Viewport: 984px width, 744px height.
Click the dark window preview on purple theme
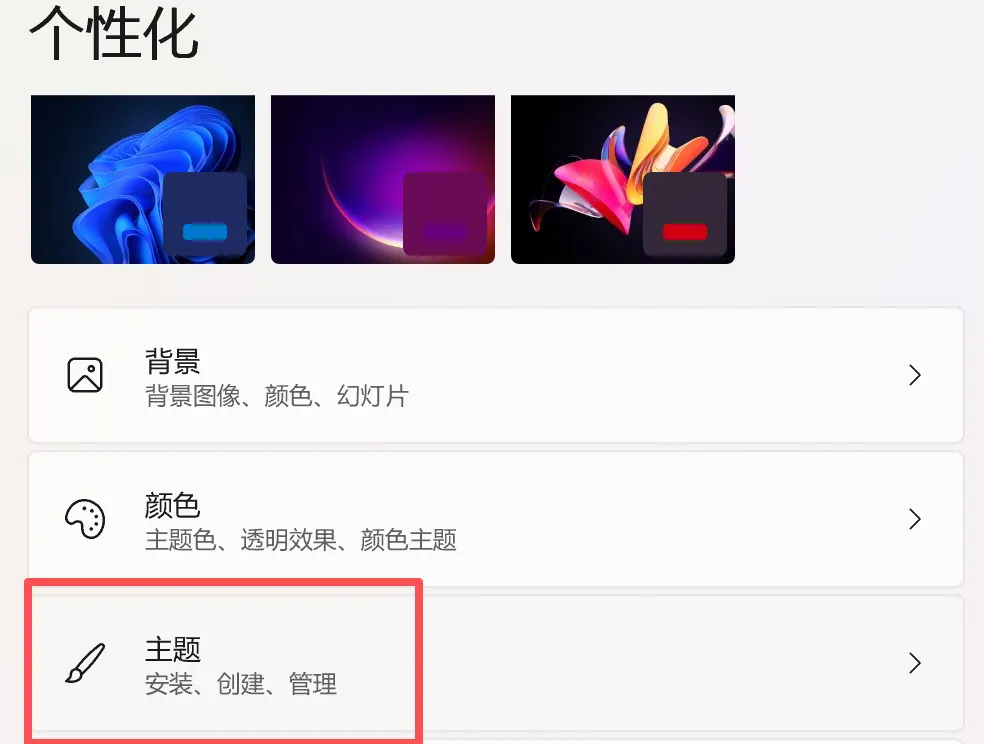point(445,214)
